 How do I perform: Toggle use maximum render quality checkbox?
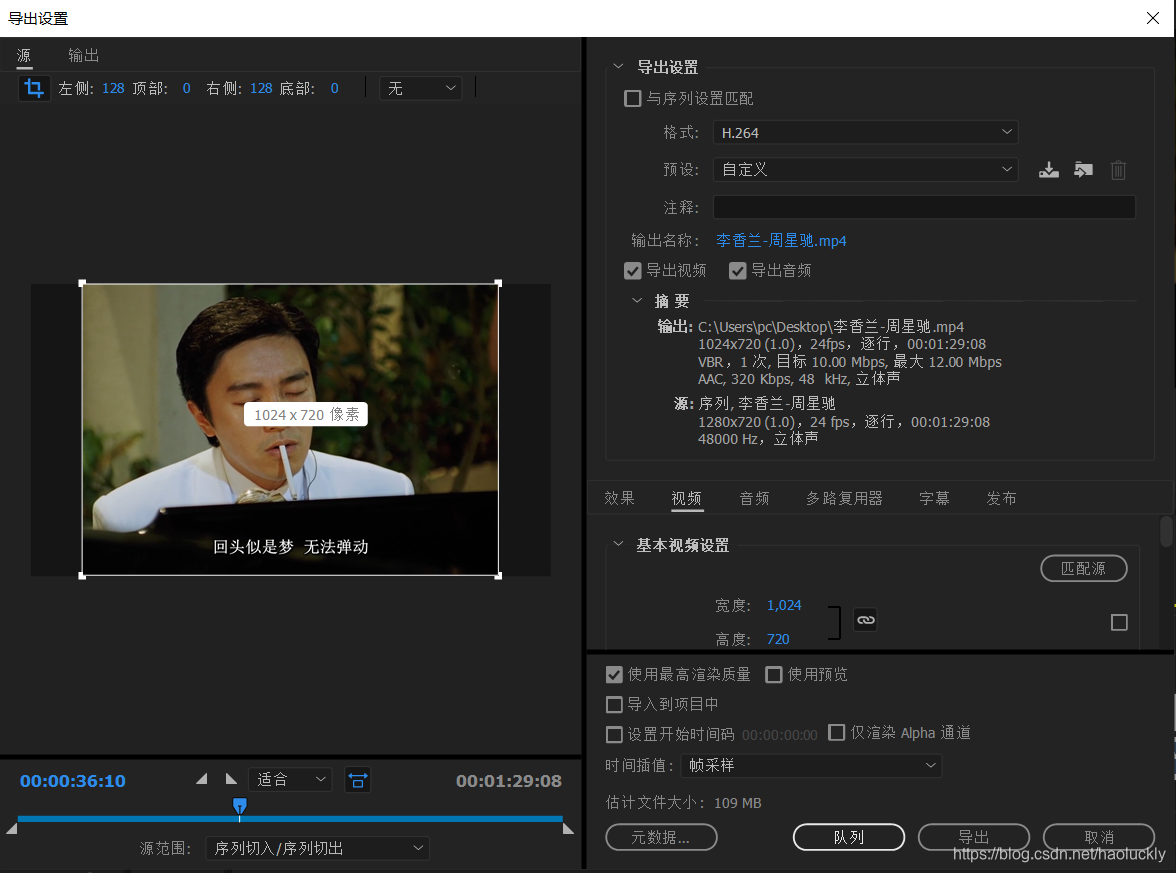coord(614,674)
